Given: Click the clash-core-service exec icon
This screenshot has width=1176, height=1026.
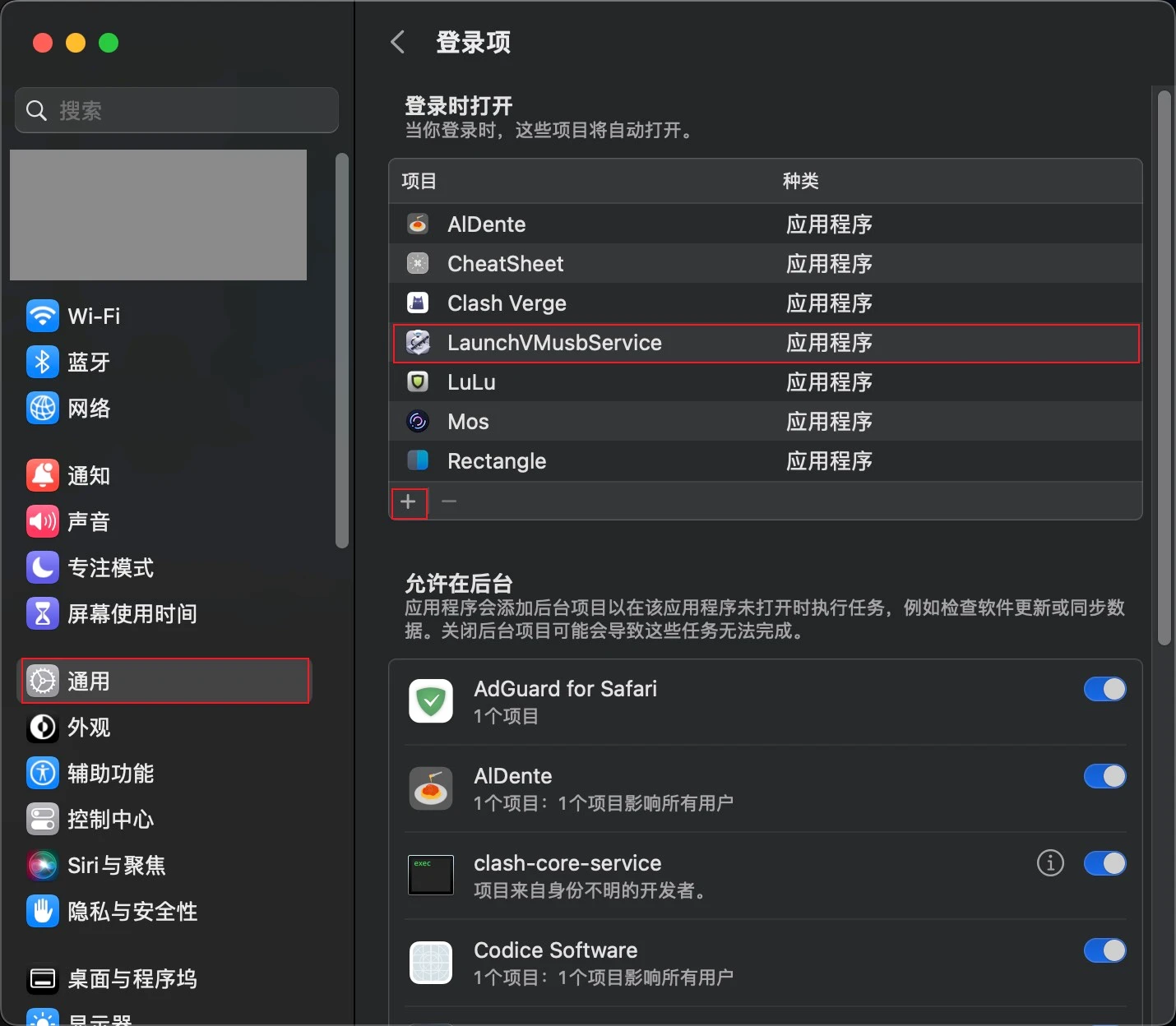Looking at the screenshot, I should tap(431, 875).
